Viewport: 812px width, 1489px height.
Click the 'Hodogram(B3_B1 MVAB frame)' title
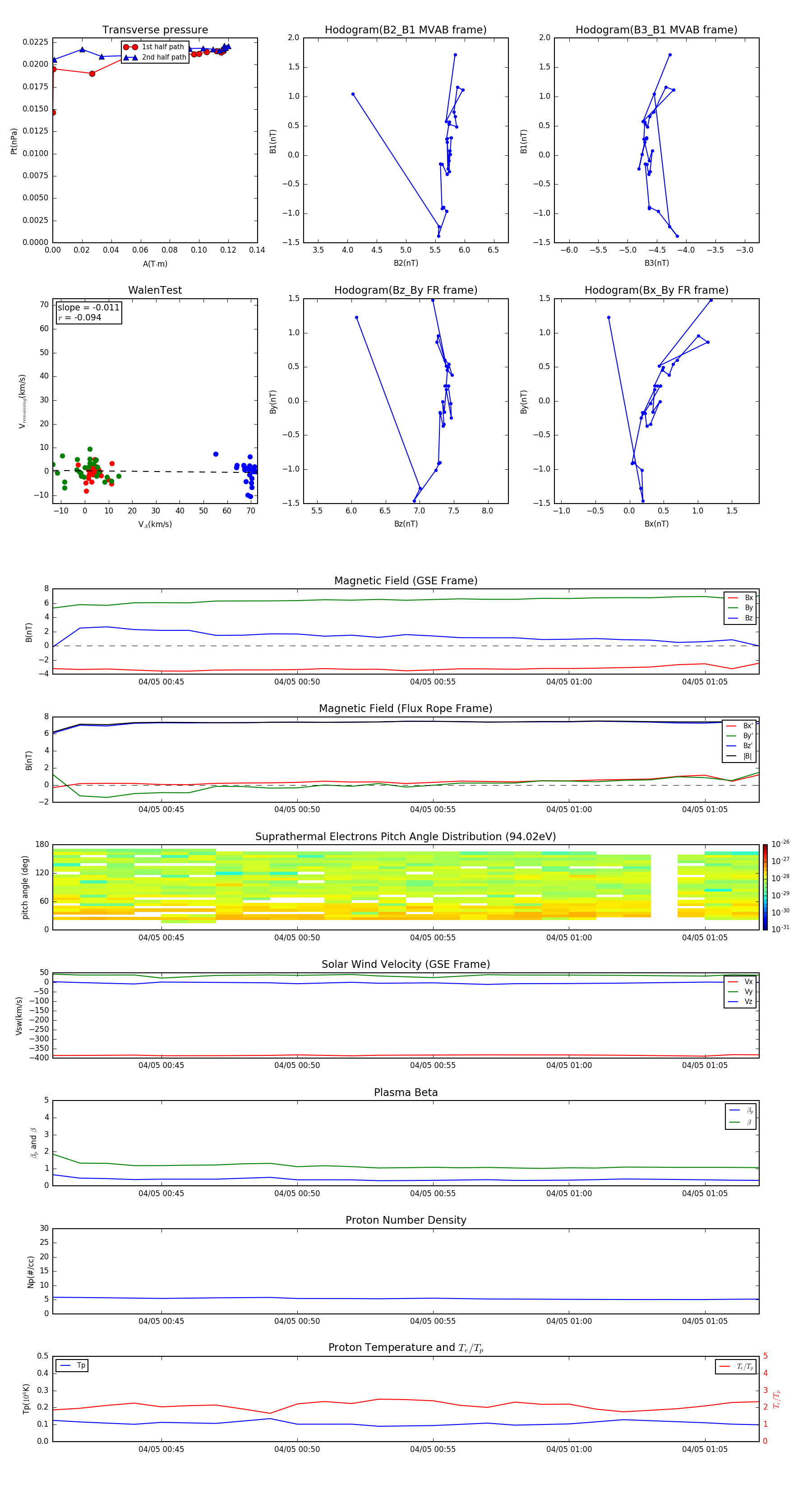[x=656, y=30]
